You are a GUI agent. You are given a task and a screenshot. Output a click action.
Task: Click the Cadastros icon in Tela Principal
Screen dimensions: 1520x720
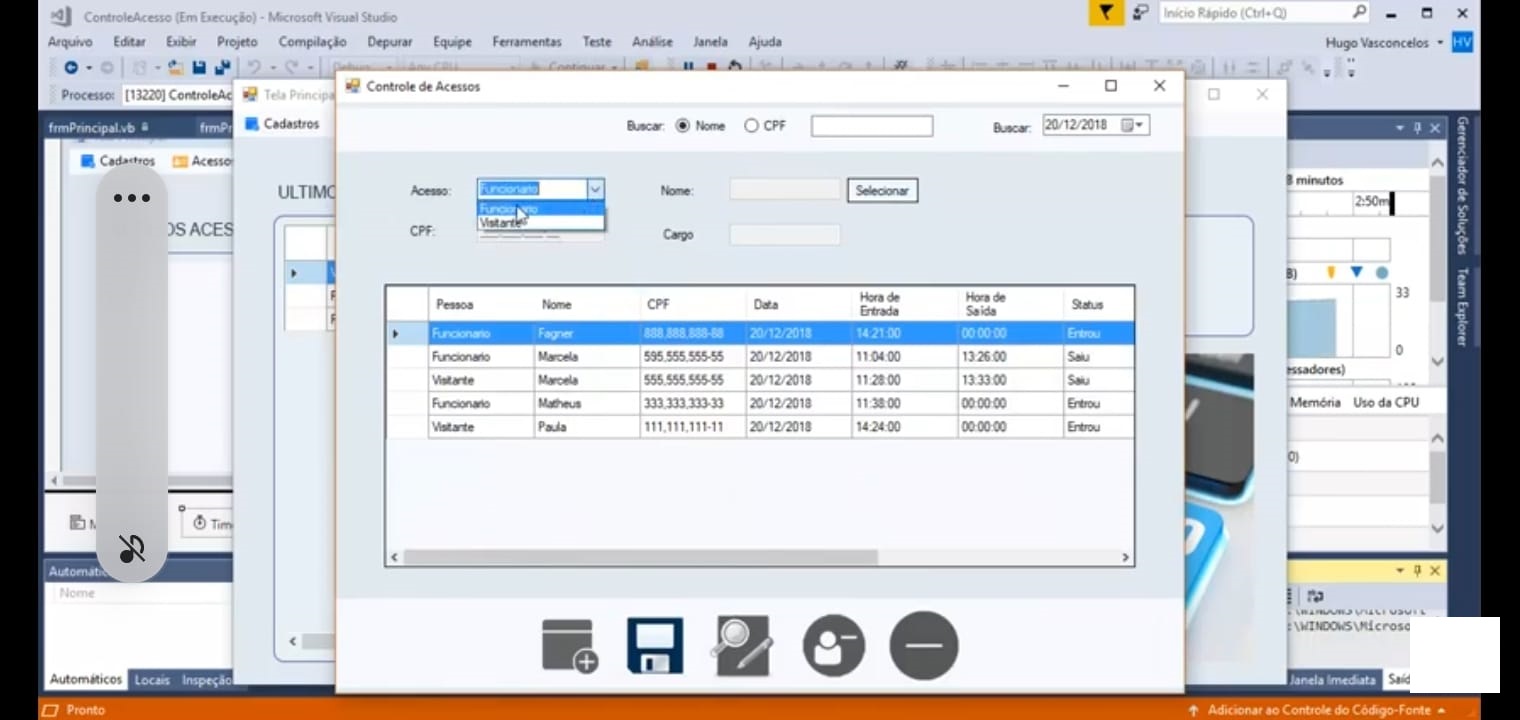point(250,124)
